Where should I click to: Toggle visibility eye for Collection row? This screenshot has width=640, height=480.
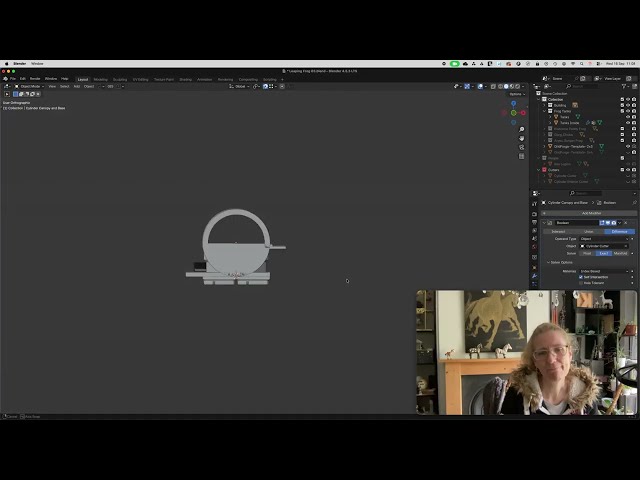point(628,100)
